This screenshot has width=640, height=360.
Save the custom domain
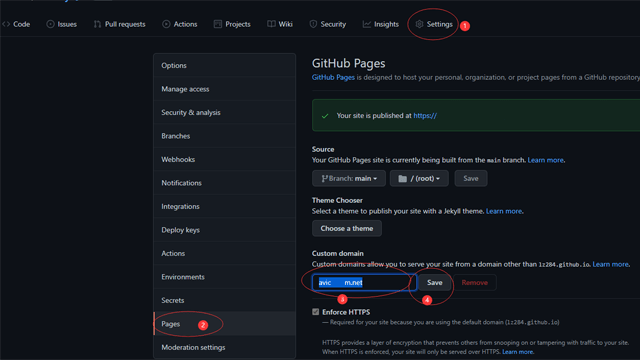coord(434,282)
